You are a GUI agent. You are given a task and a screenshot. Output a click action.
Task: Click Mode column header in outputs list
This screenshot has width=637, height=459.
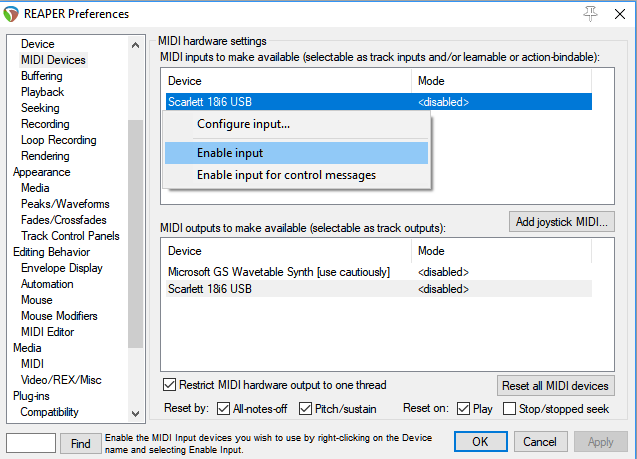click(502, 251)
